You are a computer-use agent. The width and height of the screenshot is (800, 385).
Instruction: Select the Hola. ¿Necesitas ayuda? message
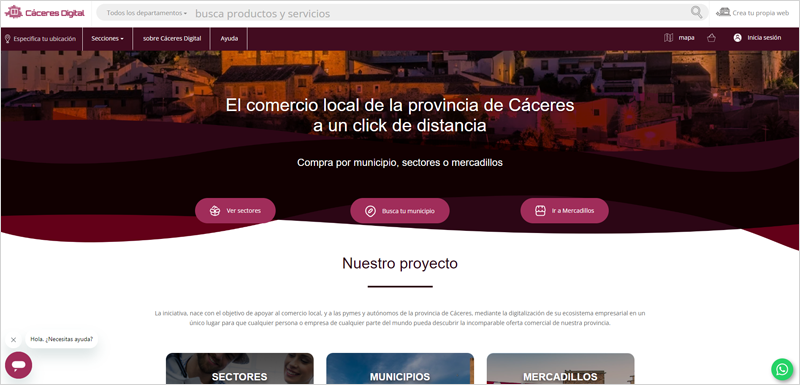pyautogui.click(x=62, y=339)
